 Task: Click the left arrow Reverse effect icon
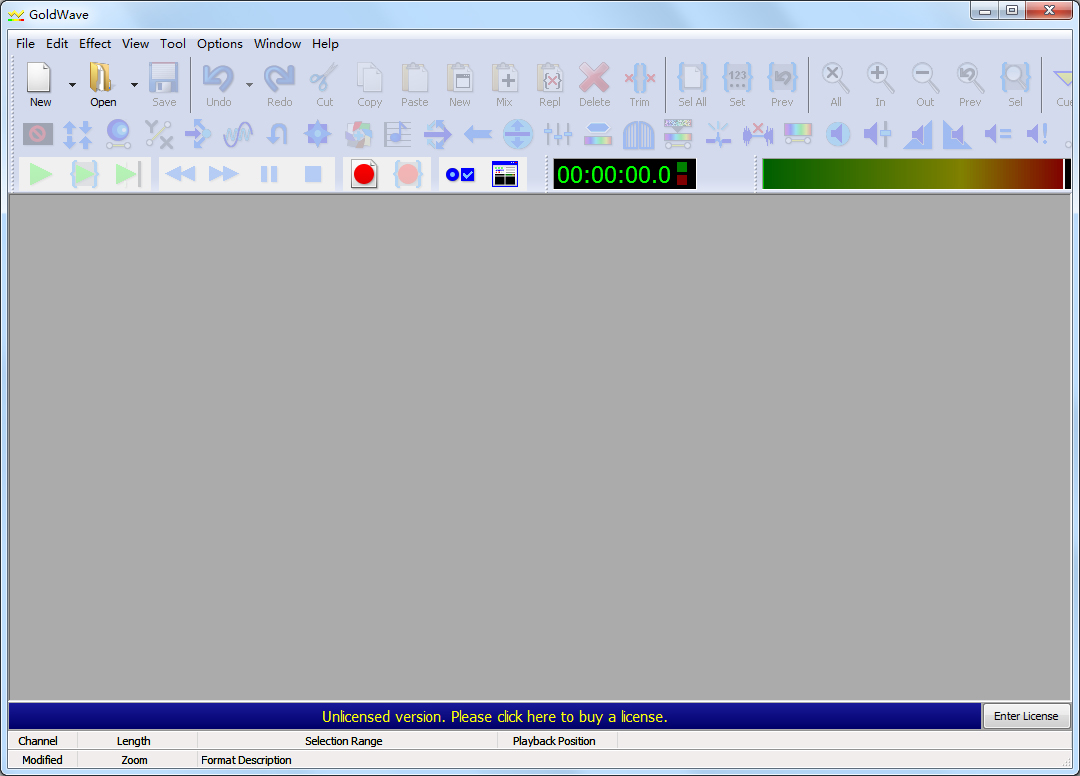point(477,134)
